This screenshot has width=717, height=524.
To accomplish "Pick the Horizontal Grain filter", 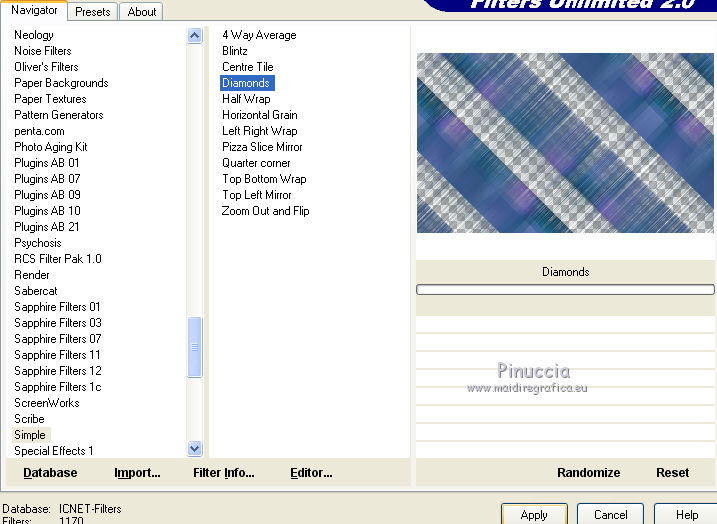I will [260, 115].
